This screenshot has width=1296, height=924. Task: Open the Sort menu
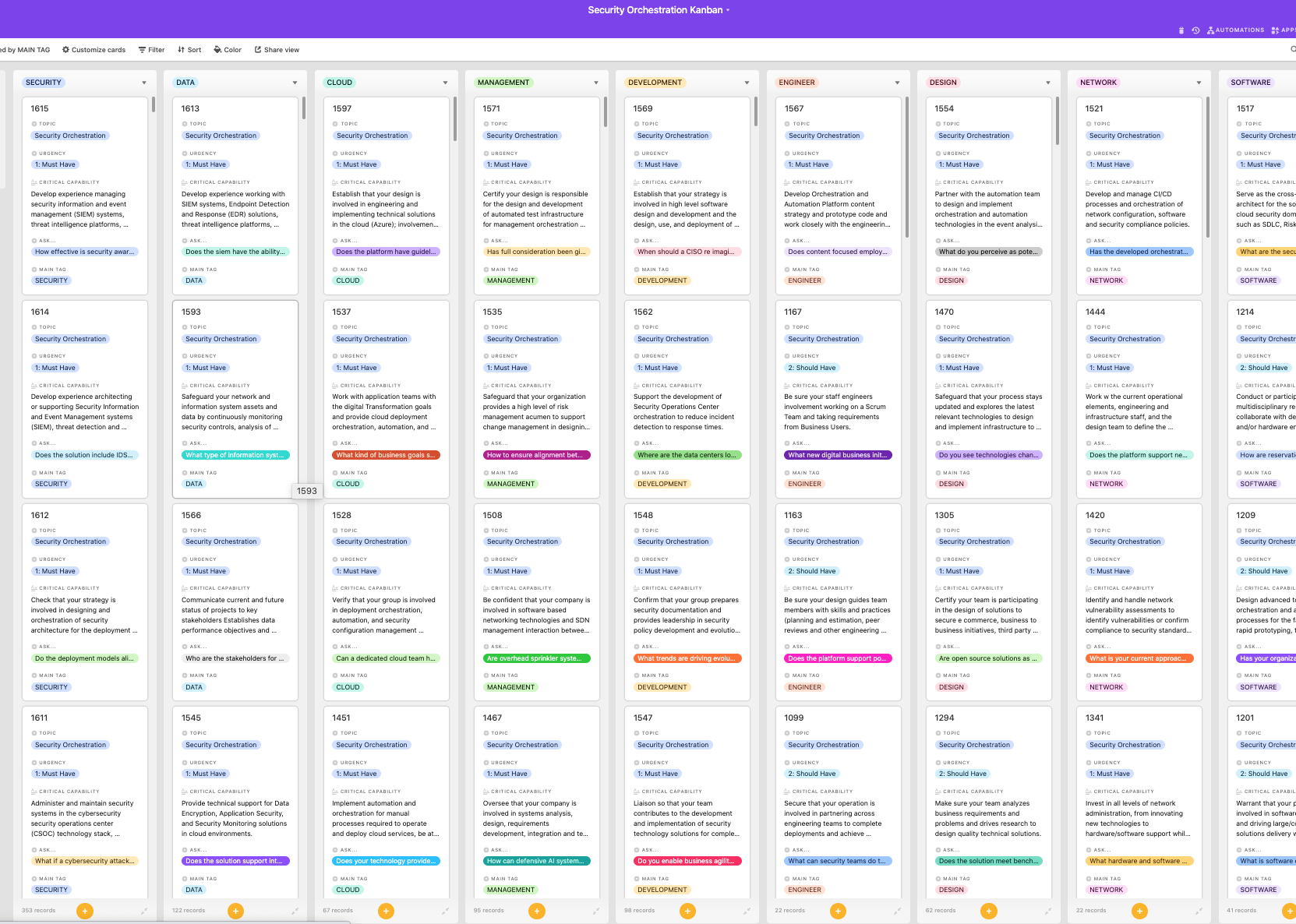click(189, 50)
